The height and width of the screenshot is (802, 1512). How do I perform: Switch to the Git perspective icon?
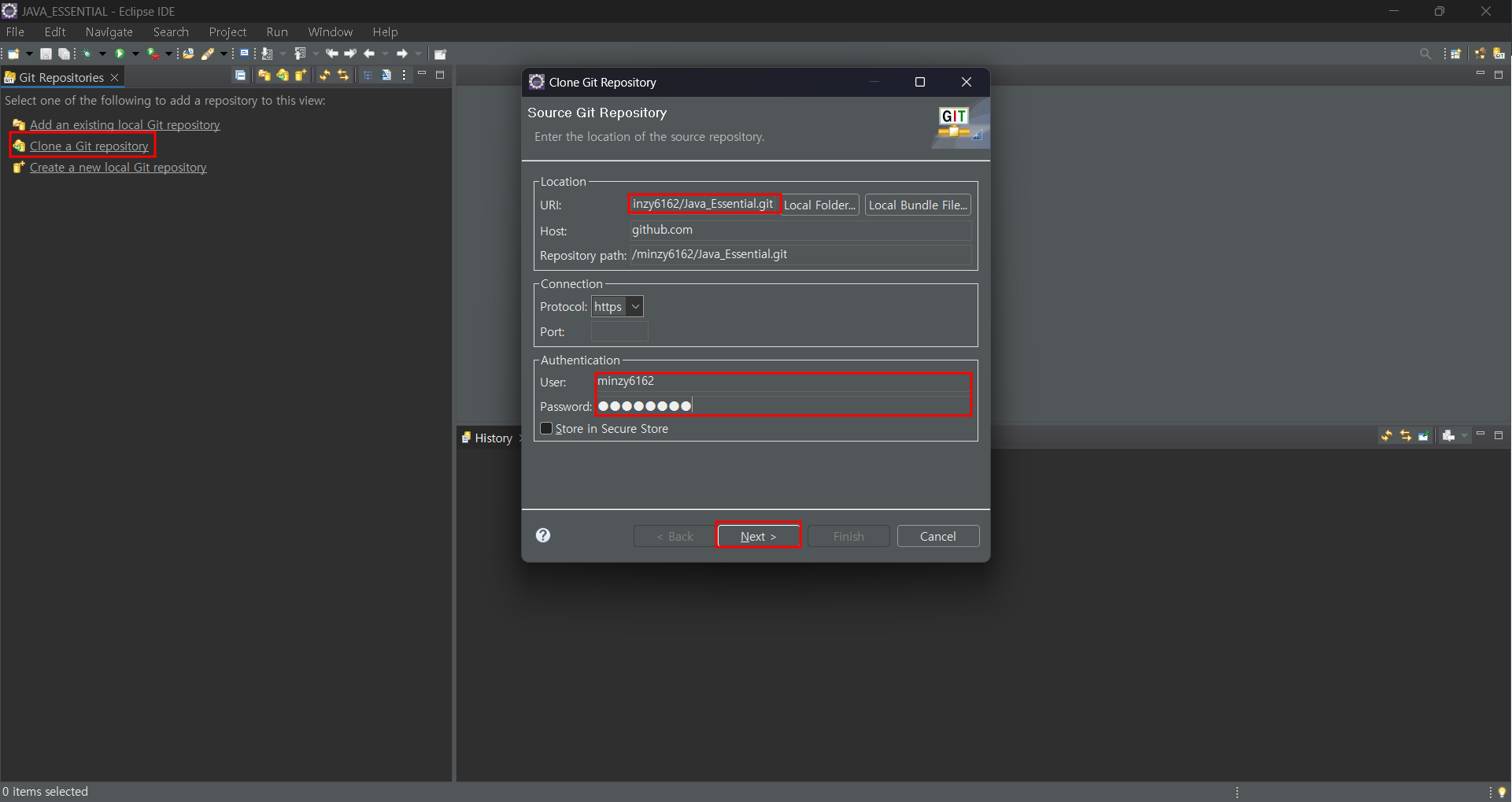pyautogui.click(x=1499, y=54)
